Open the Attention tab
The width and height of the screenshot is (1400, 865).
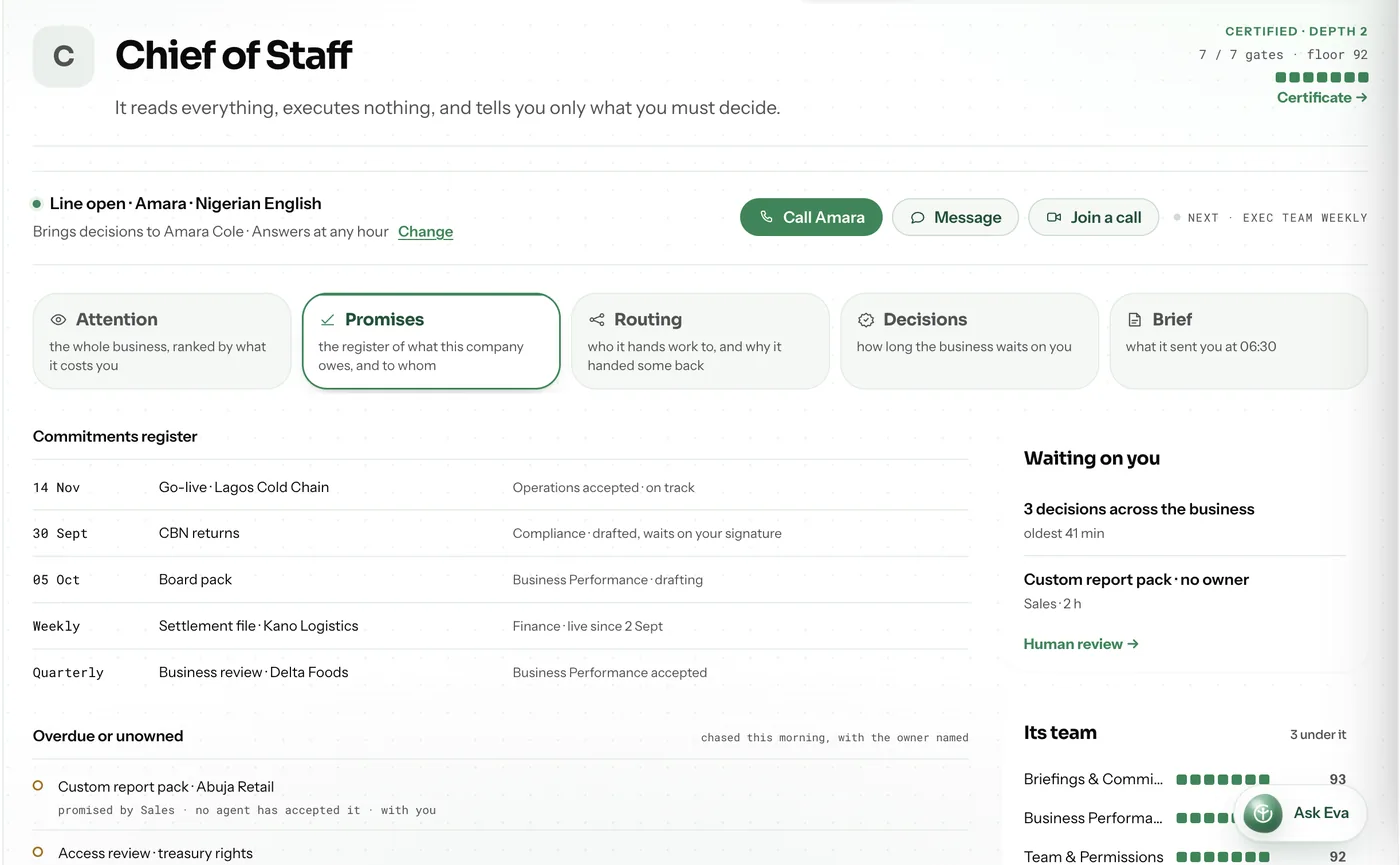point(162,341)
